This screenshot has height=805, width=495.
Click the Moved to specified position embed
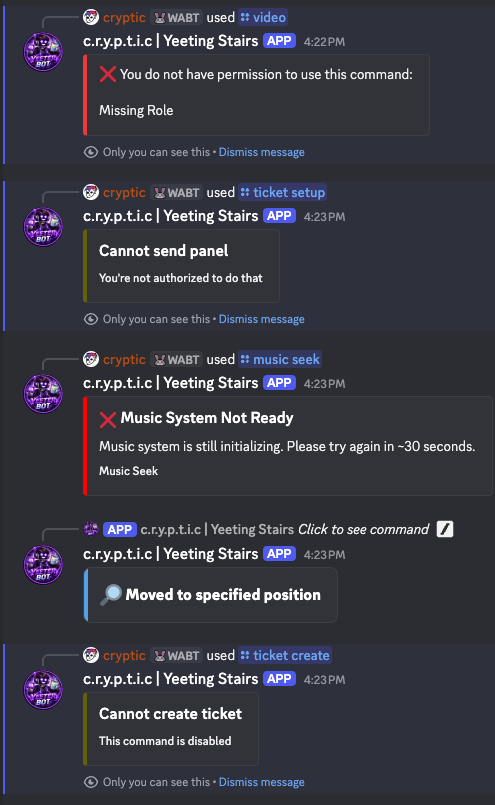coord(211,595)
